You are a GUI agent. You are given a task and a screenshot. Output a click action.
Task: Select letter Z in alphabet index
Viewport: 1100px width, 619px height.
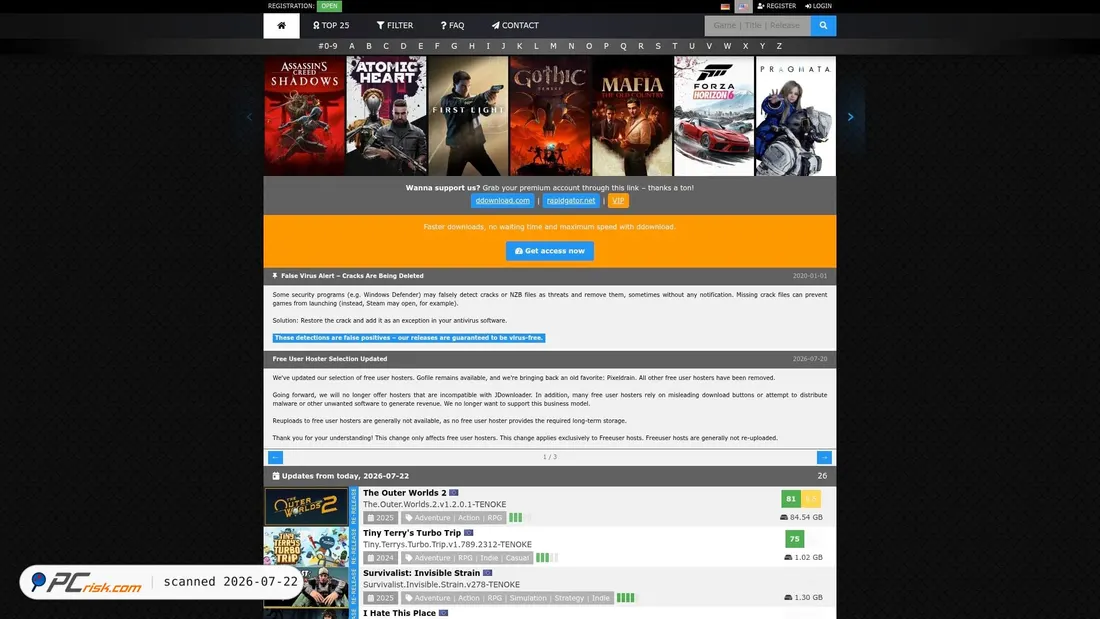coord(779,46)
